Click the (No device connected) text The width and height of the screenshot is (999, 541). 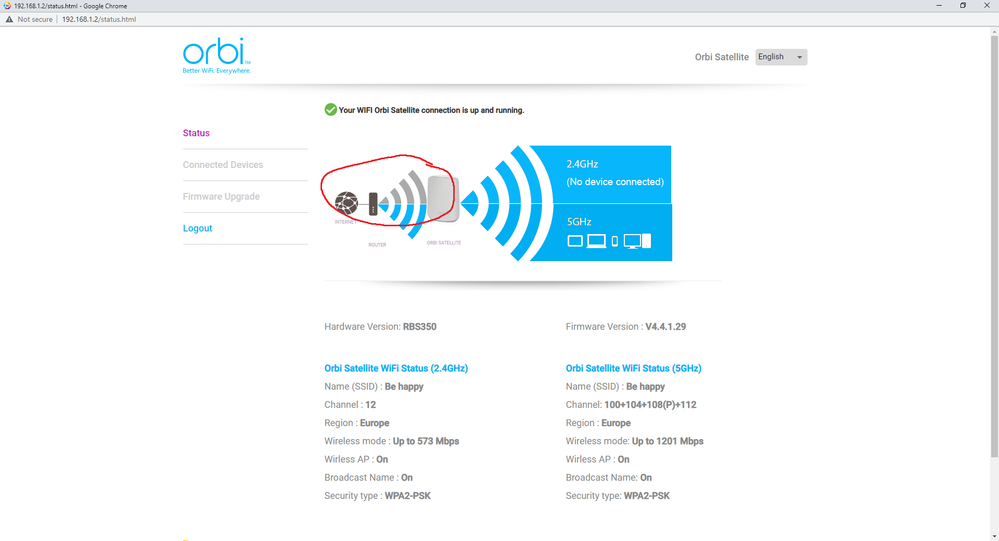(x=615, y=182)
